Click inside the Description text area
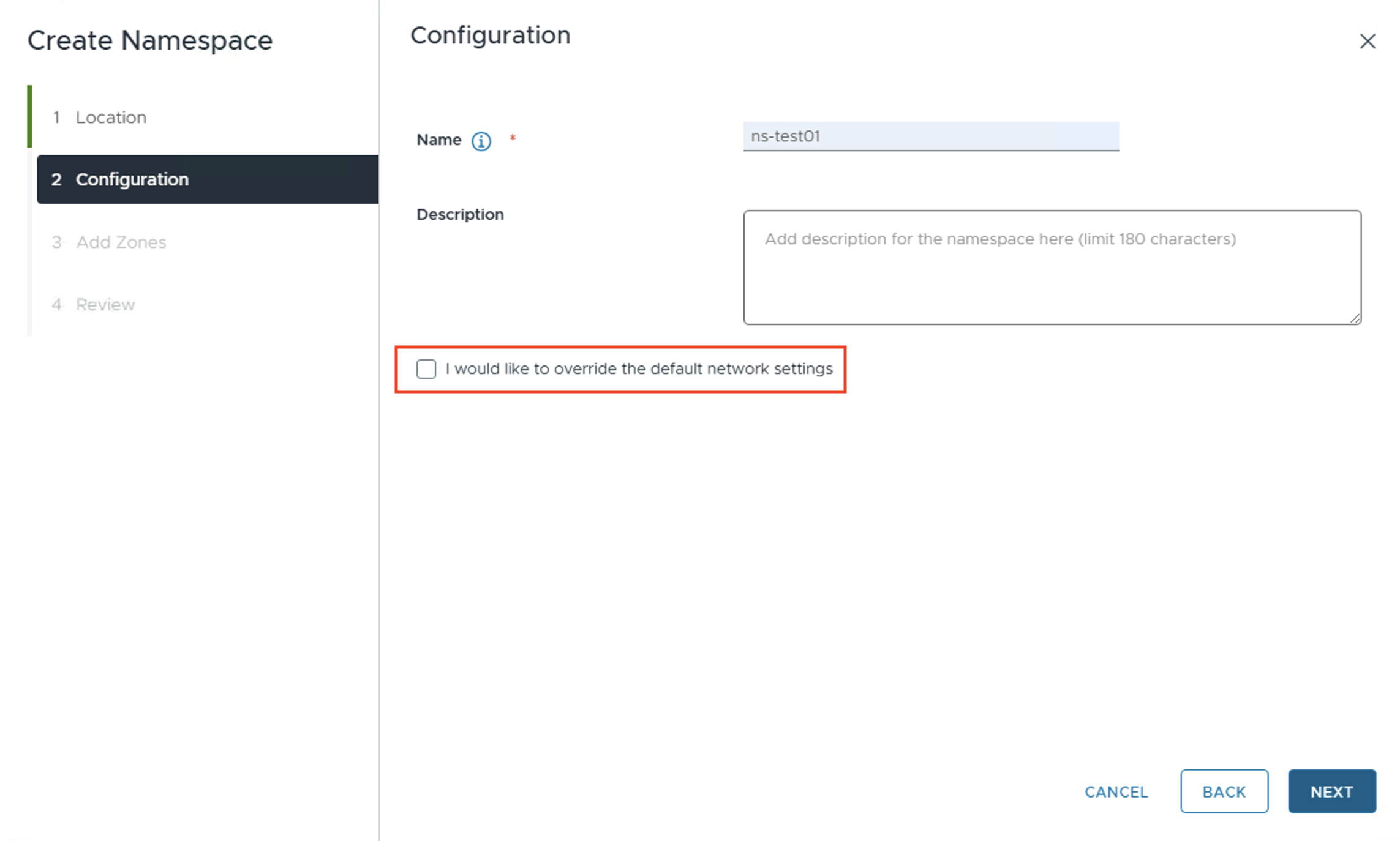This screenshot has height=841, width=1400. [x=1052, y=267]
